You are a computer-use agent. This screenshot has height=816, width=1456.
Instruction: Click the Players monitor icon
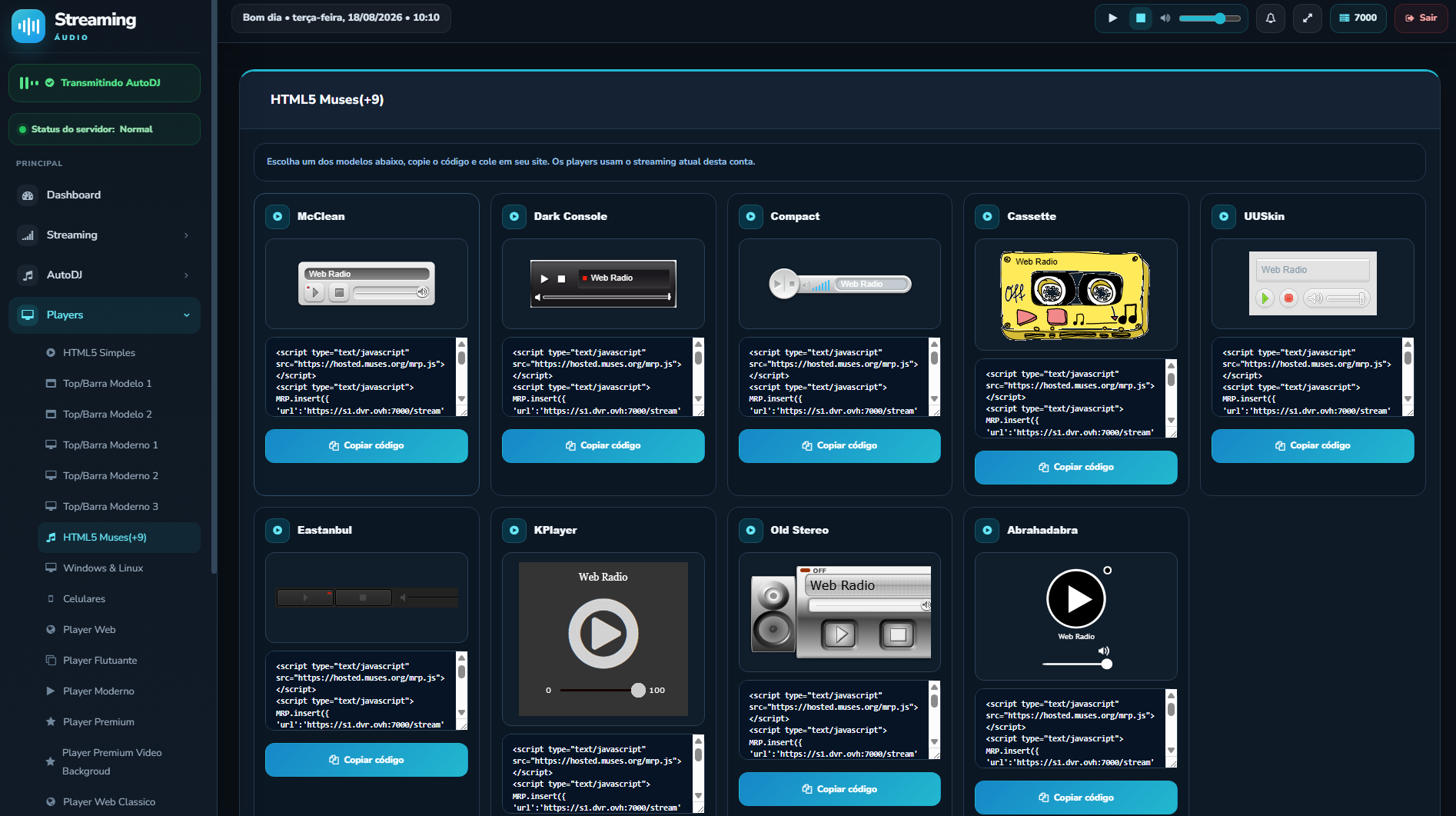[x=28, y=315]
